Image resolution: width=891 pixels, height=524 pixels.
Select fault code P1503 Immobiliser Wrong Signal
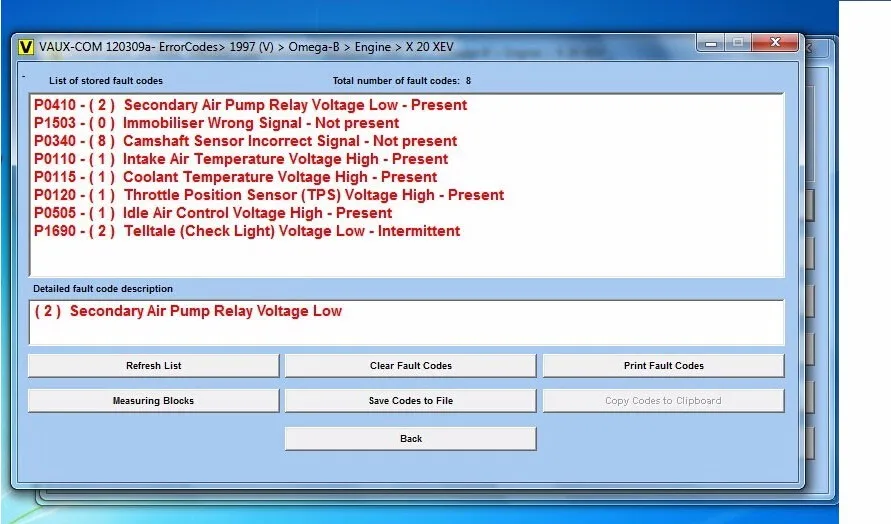(x=216, y=123)
